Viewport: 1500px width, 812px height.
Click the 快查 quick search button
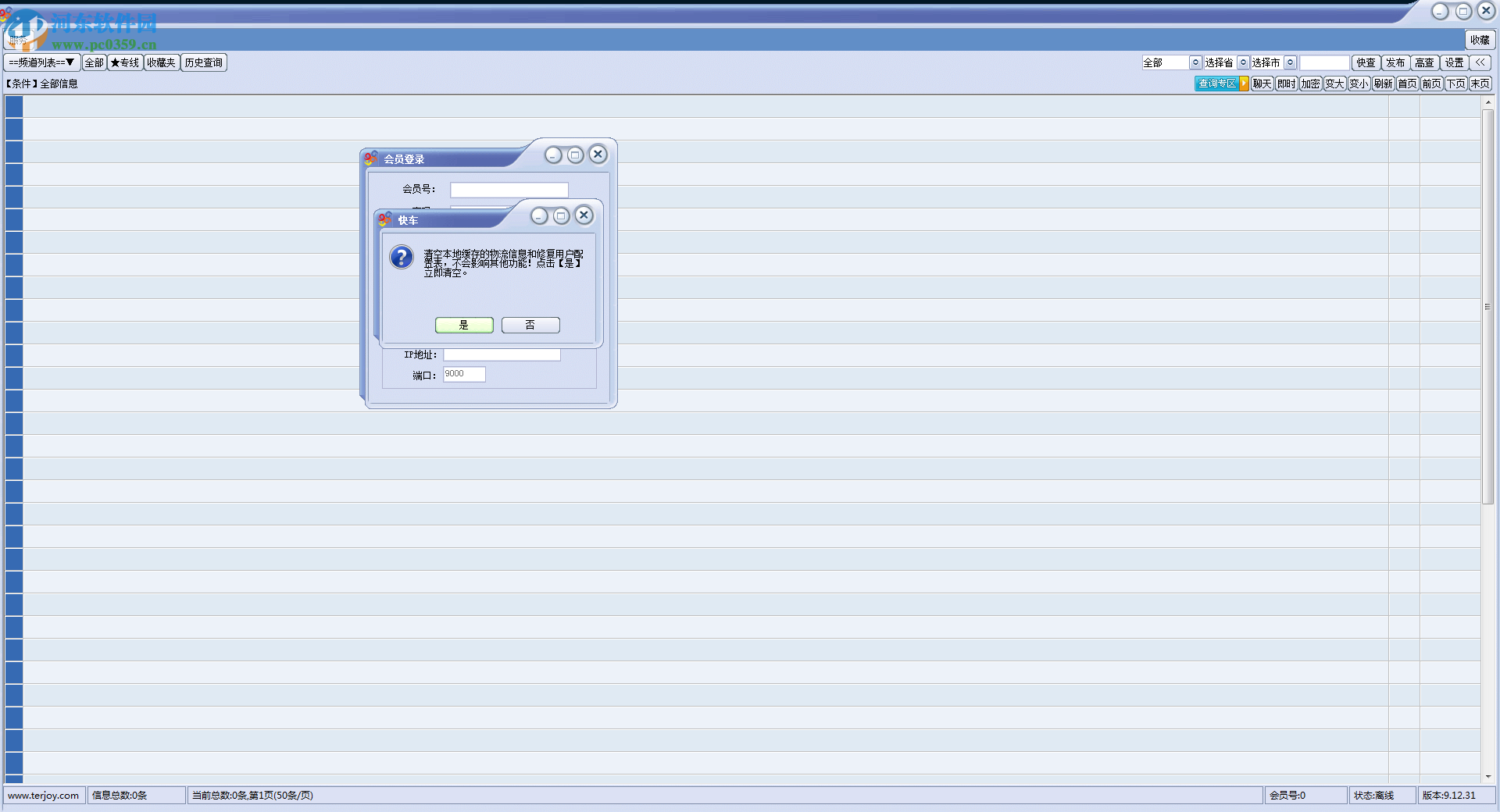1366,62
